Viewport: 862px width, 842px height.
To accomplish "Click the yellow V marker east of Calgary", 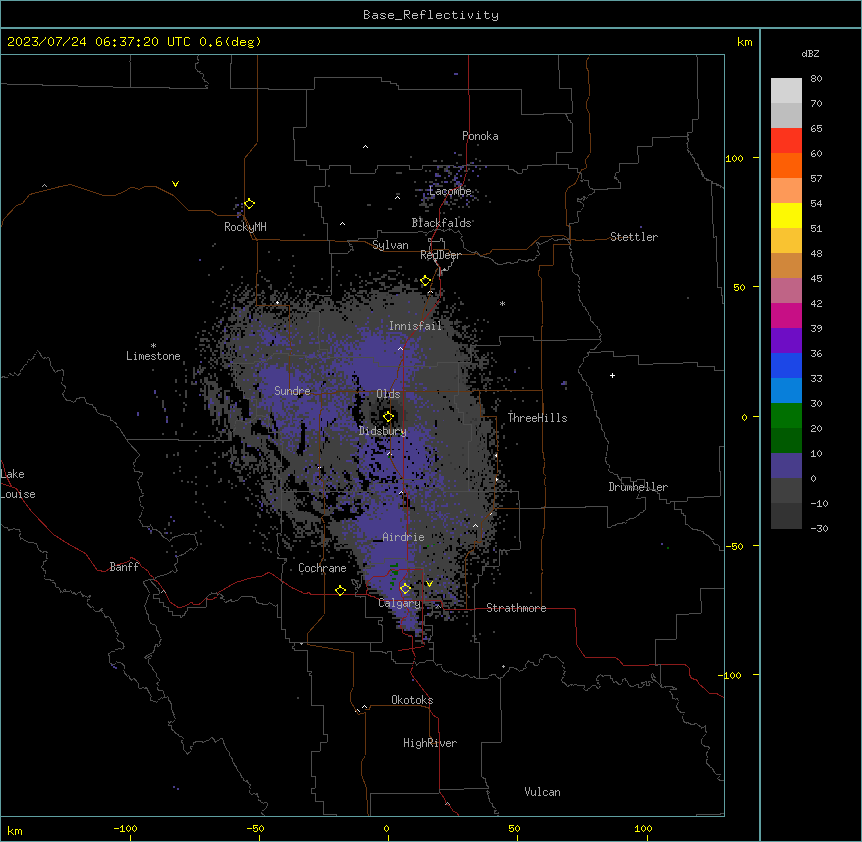I will click(x=429, y=584).
